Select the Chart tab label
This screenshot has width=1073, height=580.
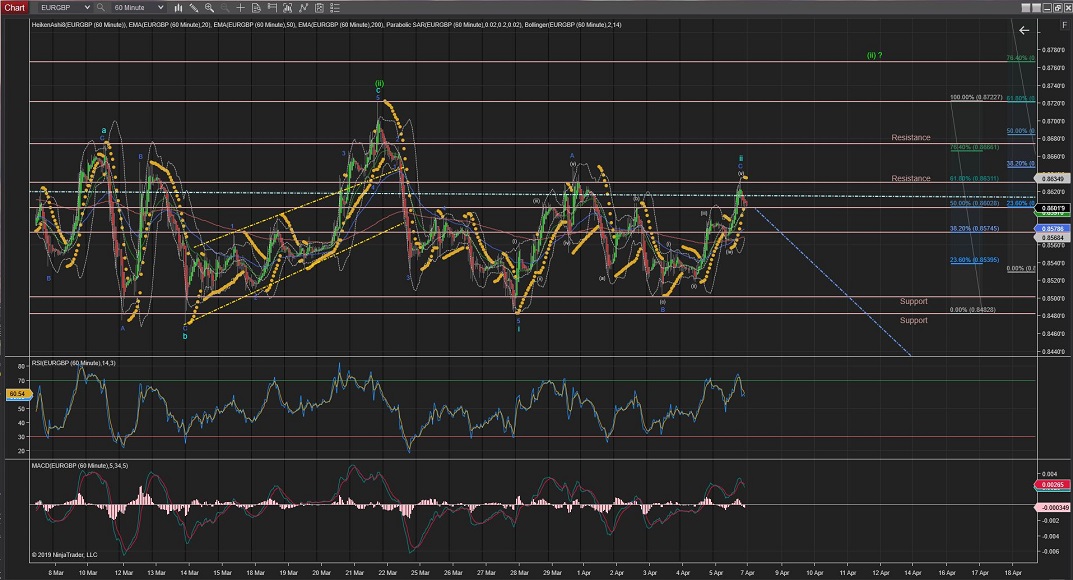[x=14, y=7]
